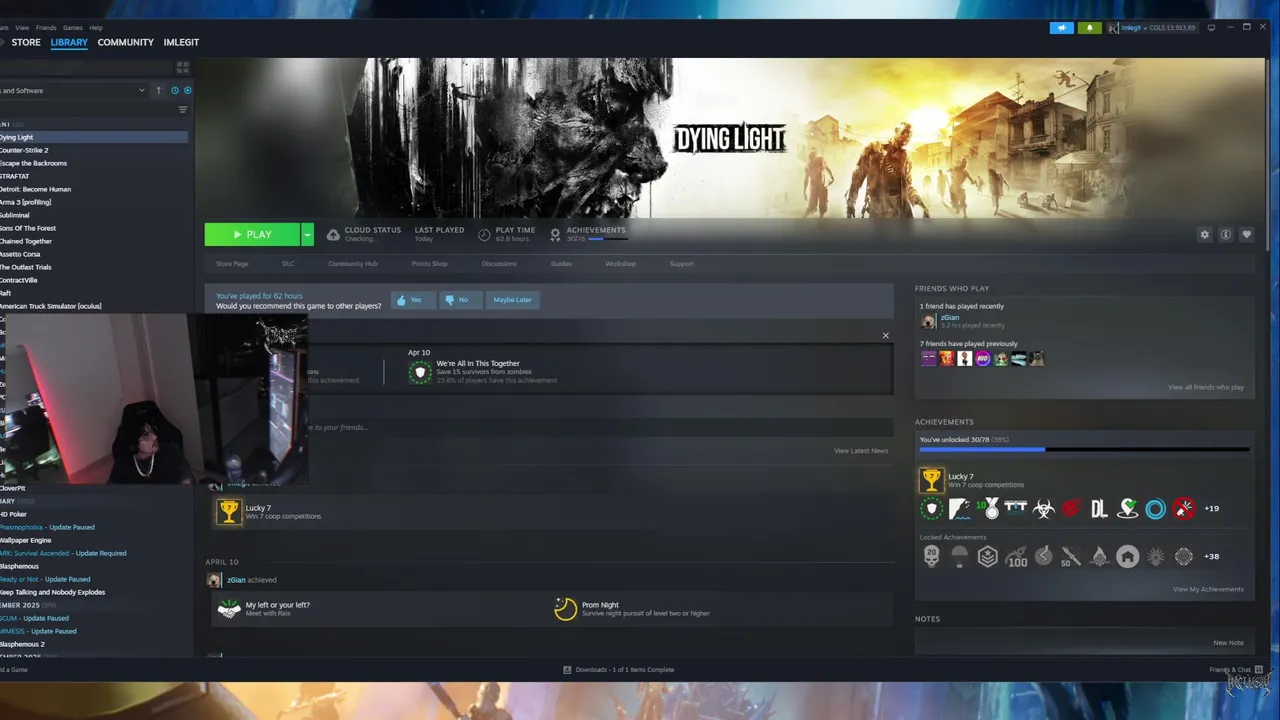Click the TT achievement badge

point(1015,509)
